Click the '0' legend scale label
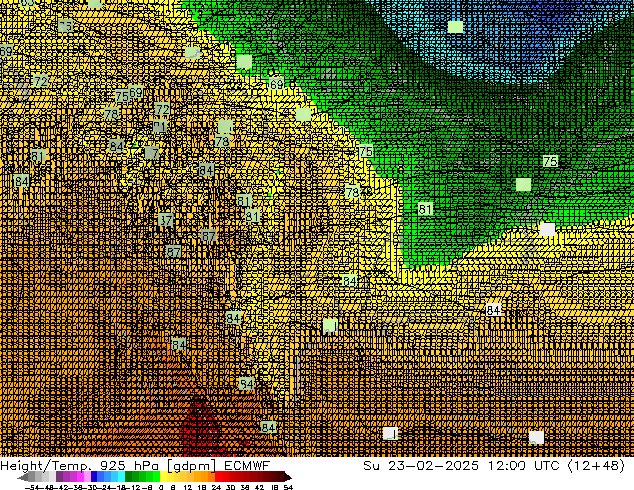Viewport: 634px width, 490px height. [161, 487]
